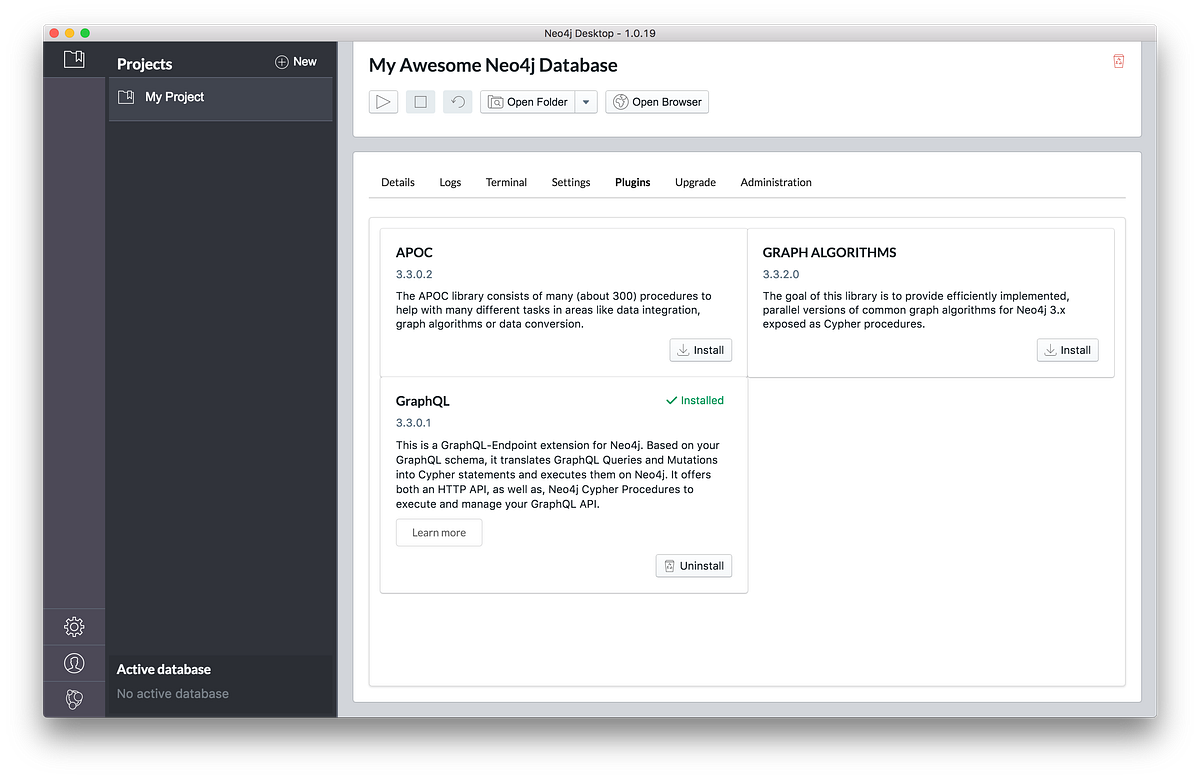Expand the Open Folder dropdown arrow

click(x=586, y=101)
